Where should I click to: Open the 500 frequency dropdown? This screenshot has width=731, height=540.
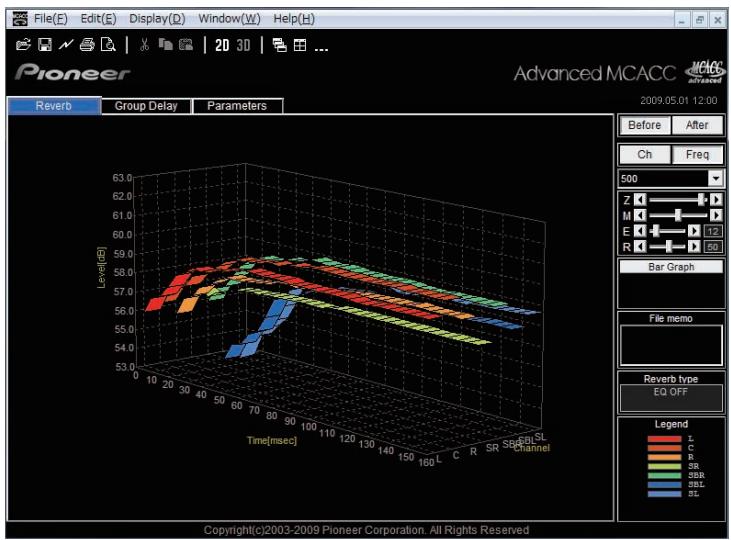[x=716, y=178]
